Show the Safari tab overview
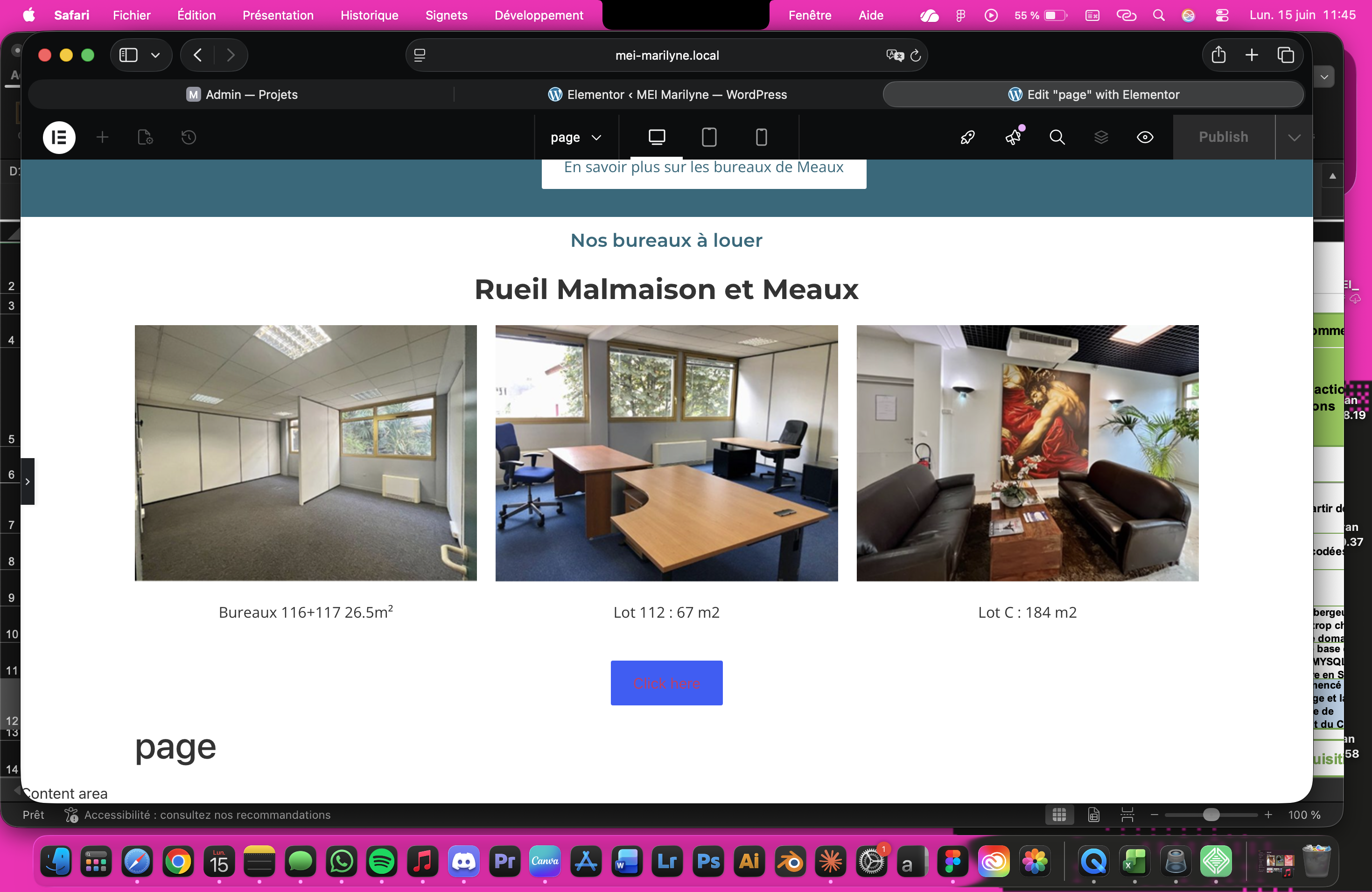 pyautogui.click(x=1286, y=56)
